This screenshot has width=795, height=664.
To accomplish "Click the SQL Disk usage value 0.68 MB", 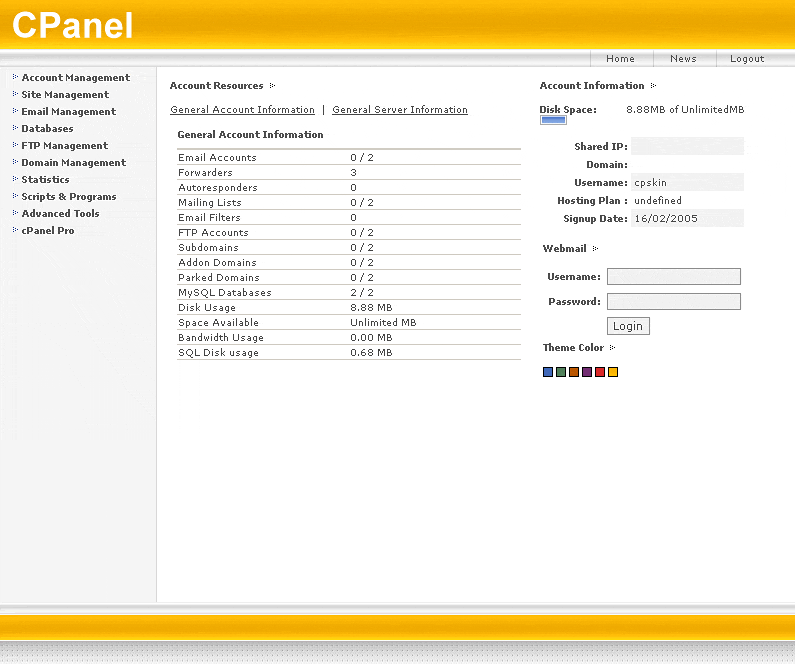I will click(371, 353).
